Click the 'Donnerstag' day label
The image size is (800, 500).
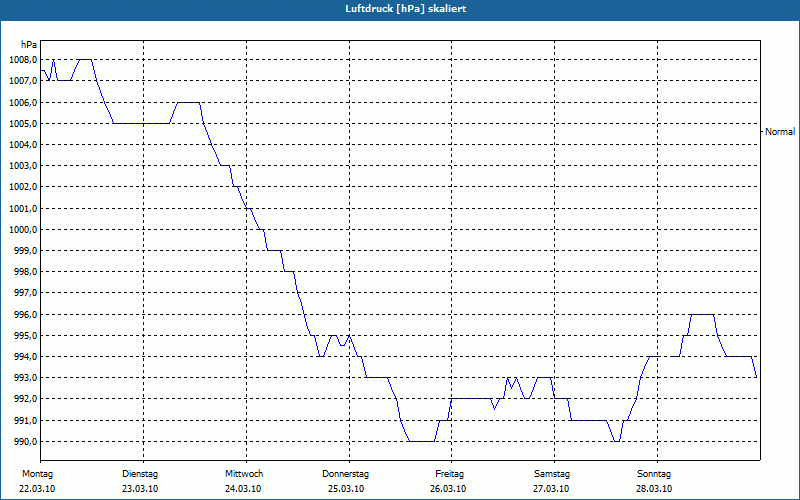[x=345, y=474]
